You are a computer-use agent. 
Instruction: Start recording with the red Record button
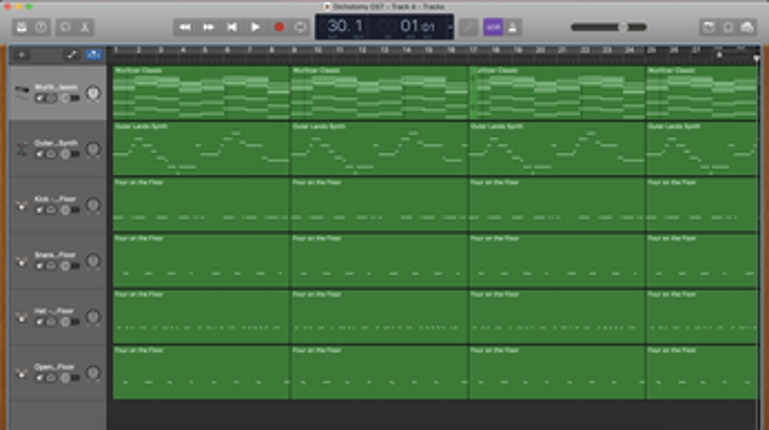(x=279, y=27)
